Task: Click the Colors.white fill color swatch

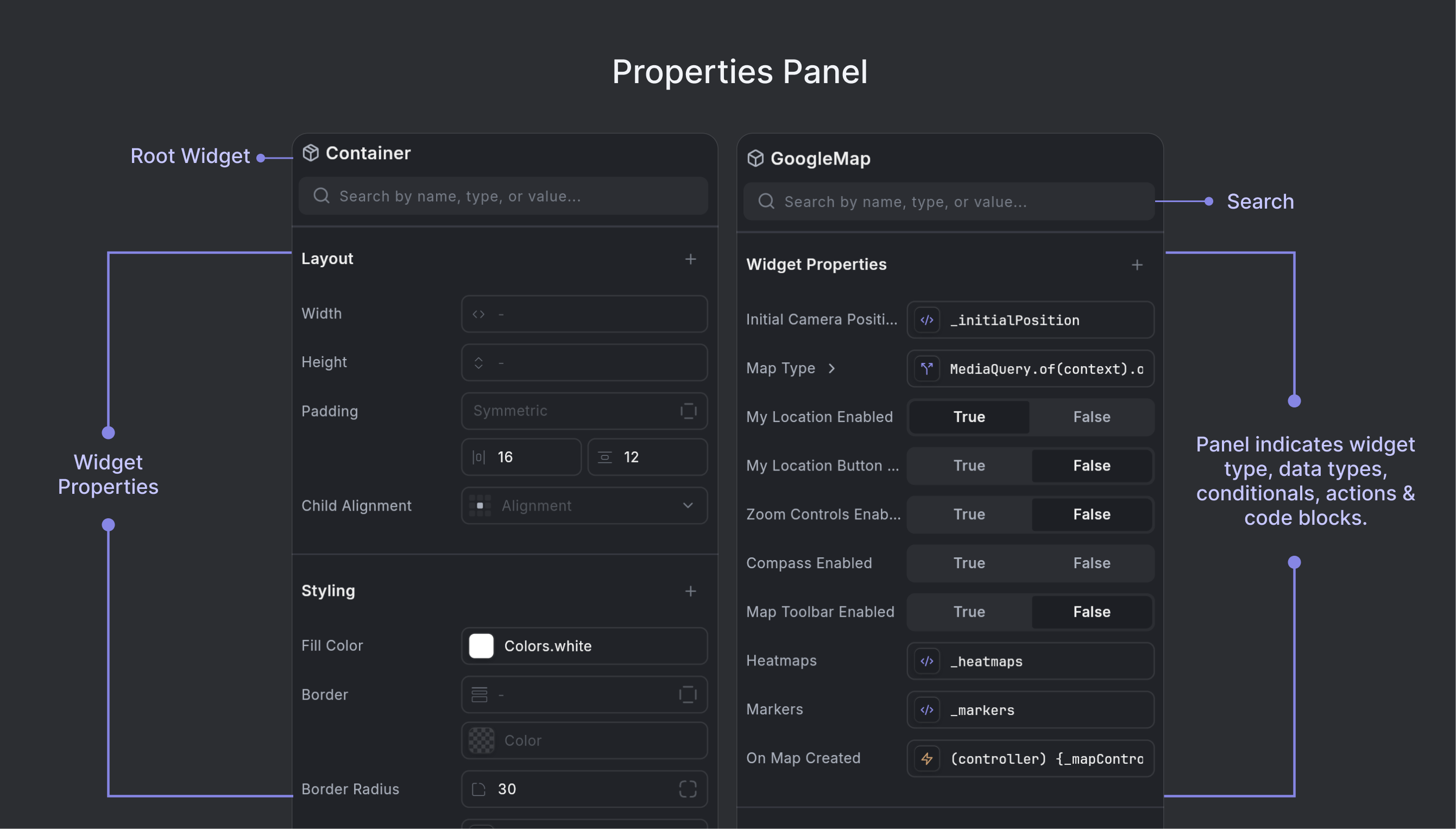Action: [x=481, y=646]
